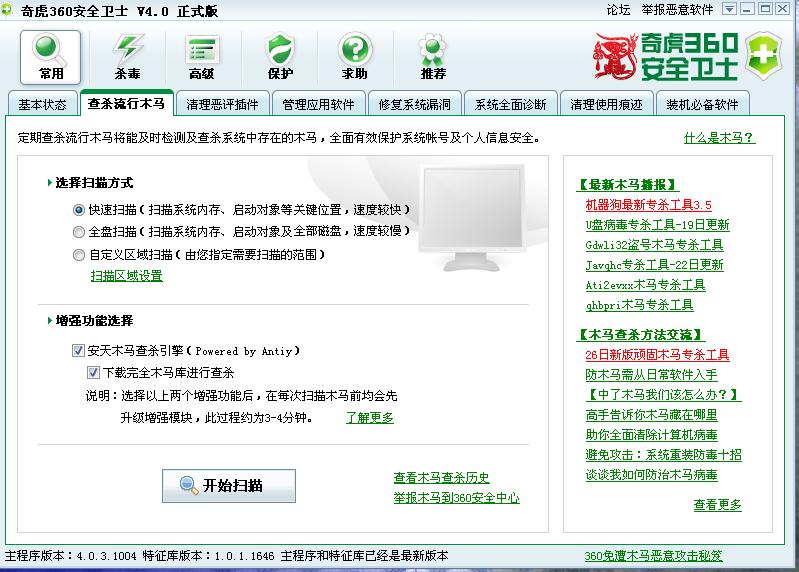Switch to the 系统全面诊断 tab
The height and width of the screenshot is (572, 799).
(510, 104)
